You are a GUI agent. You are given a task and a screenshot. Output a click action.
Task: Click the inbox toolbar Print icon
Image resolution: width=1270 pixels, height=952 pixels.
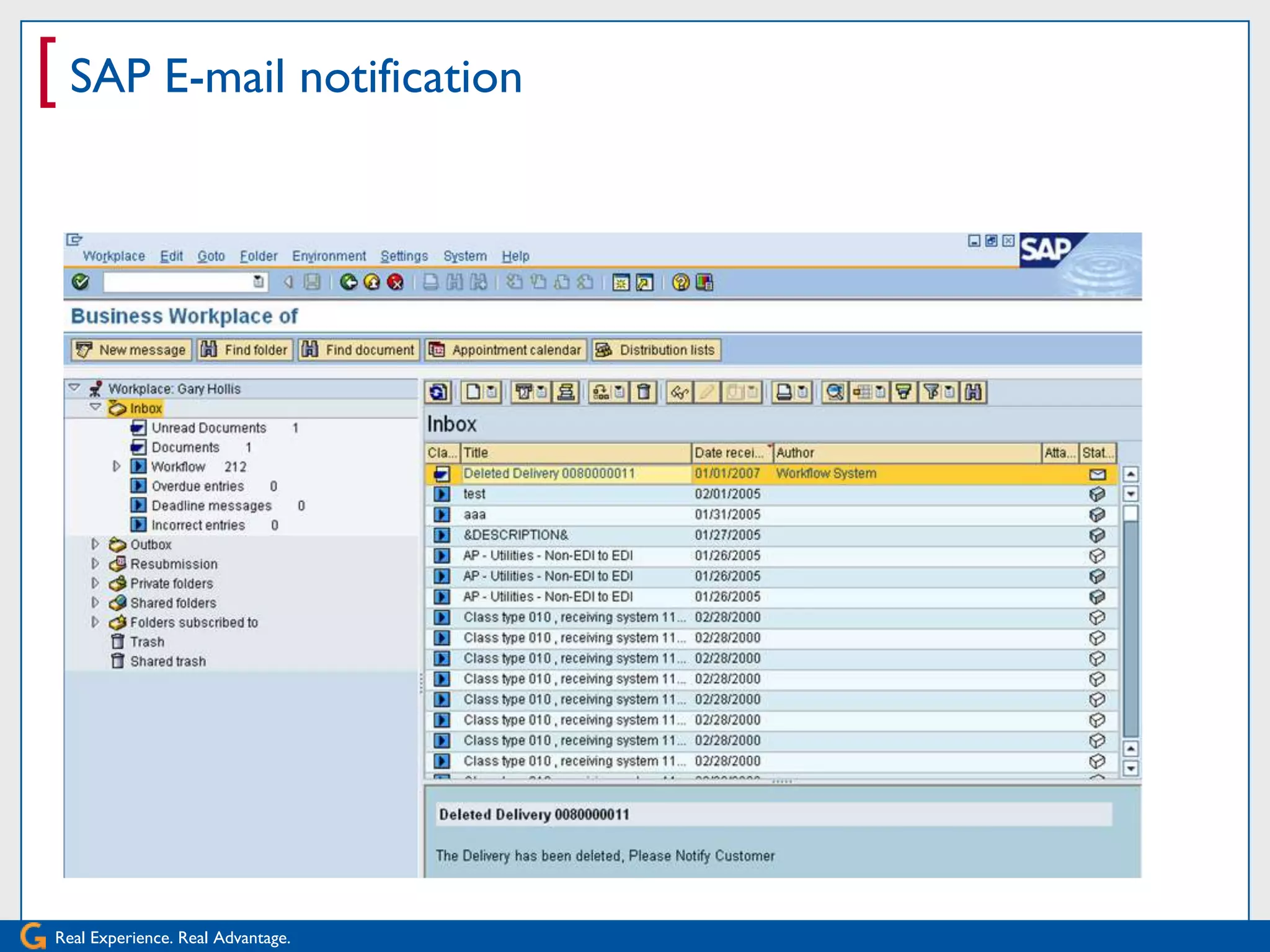click(x=784, y=392)
